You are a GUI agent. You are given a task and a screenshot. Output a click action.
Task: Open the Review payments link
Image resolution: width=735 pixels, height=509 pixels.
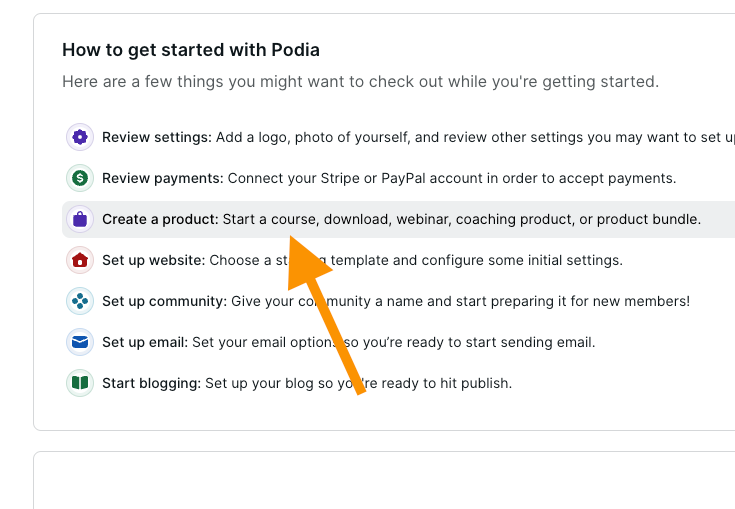point(162,178)
